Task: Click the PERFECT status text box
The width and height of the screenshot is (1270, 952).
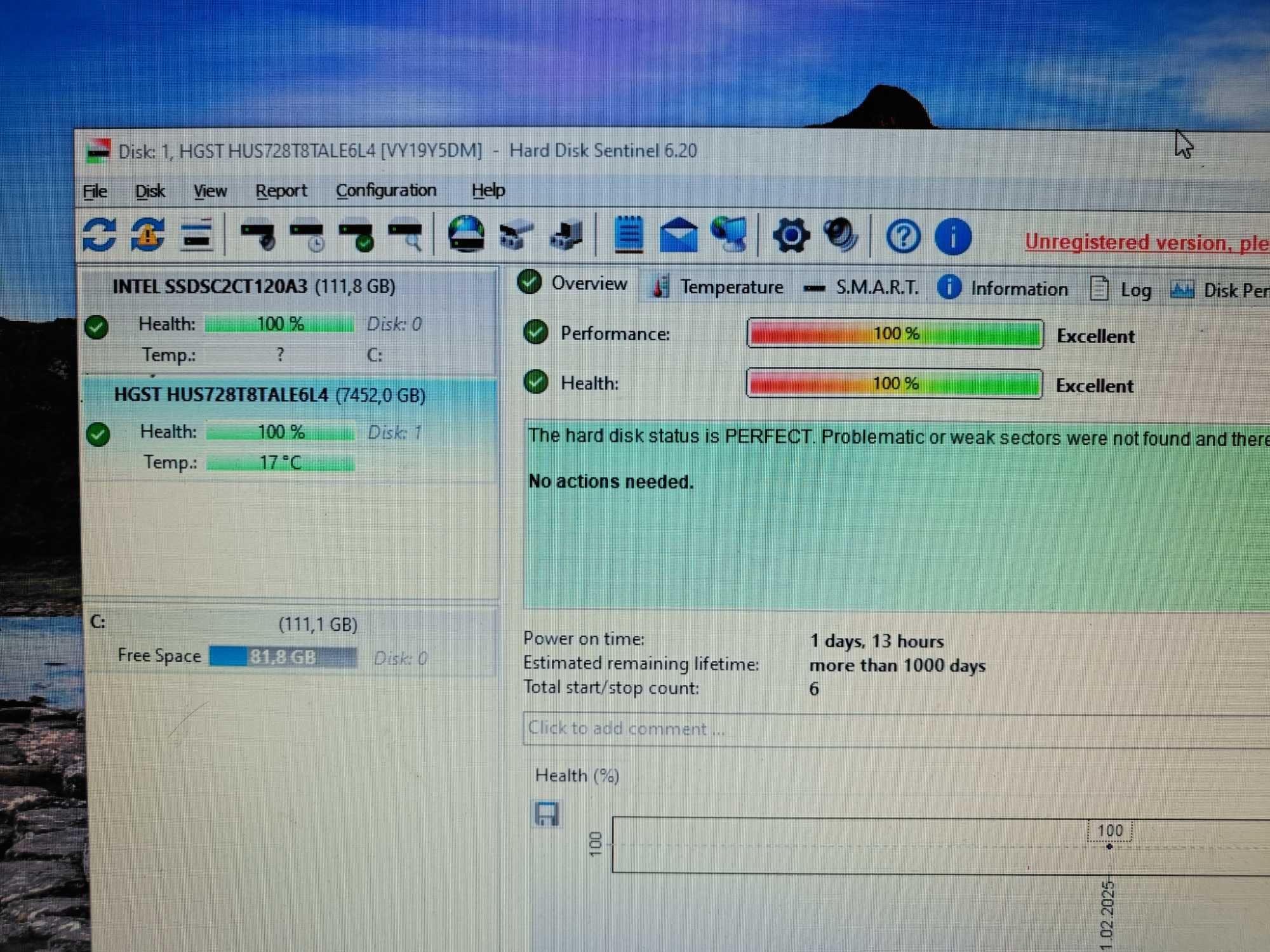Action: point(896,515)
